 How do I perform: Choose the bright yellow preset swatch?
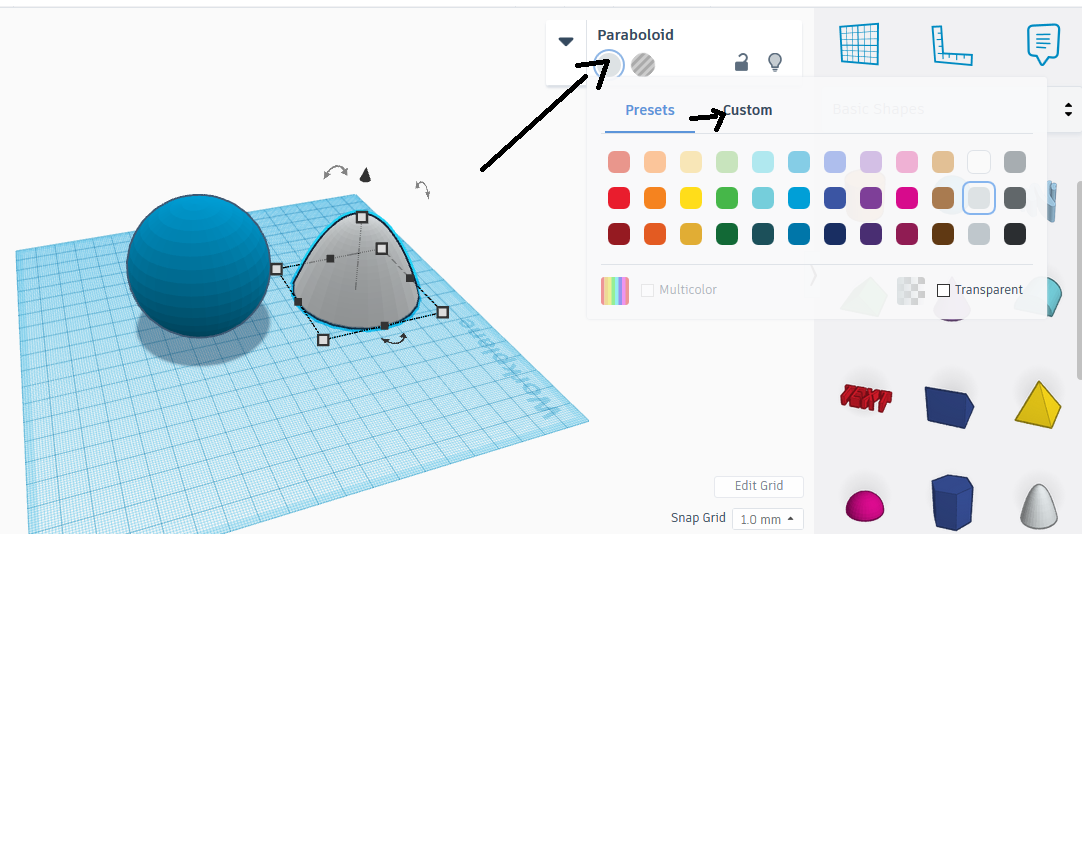tap(691, 198)
